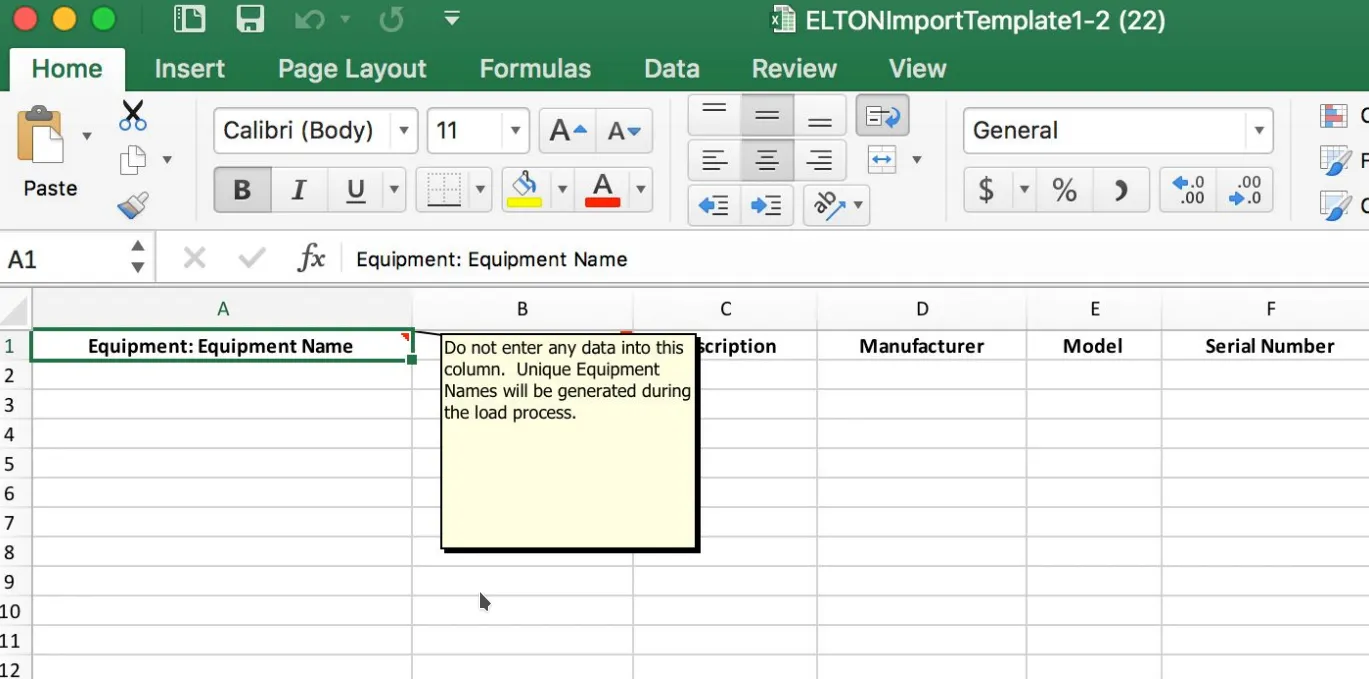Decrease font size with smaller A
The width and height of the screenshot is (1369, 679).
click(x=624, y=131)
